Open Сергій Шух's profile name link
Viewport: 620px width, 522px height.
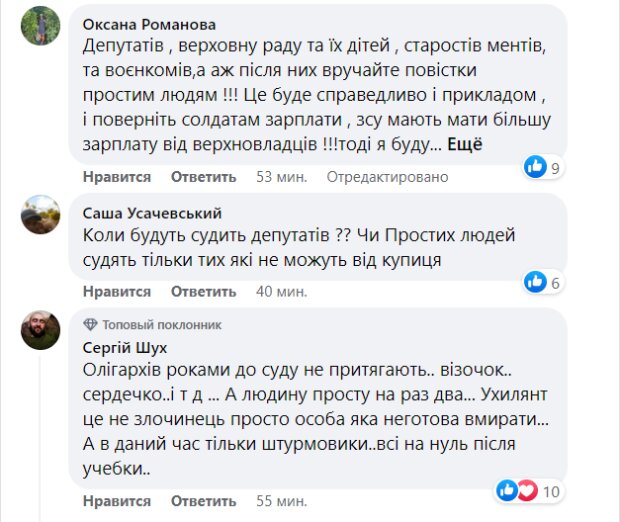point(125,347)
